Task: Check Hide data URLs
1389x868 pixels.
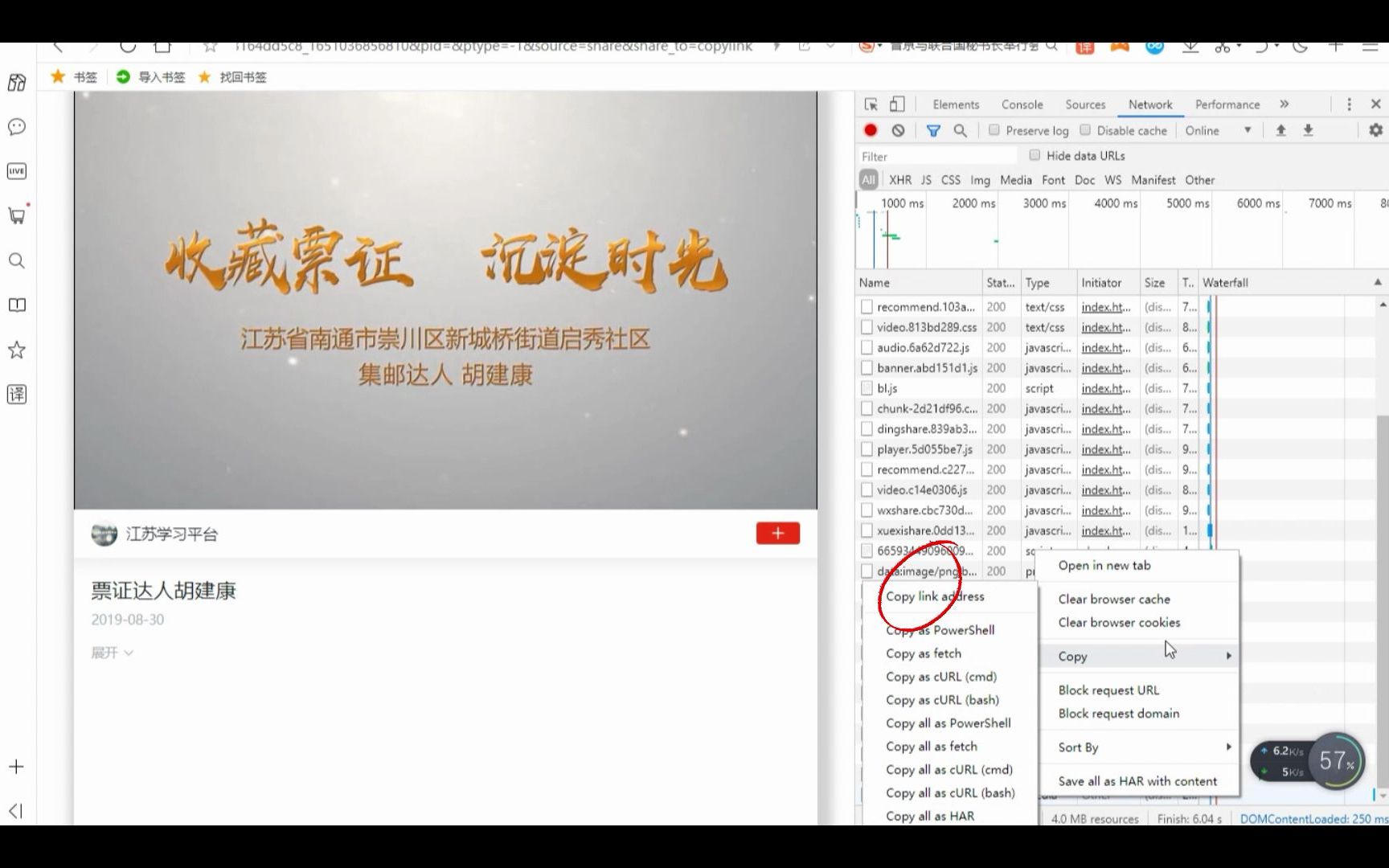Action: 1035,155
